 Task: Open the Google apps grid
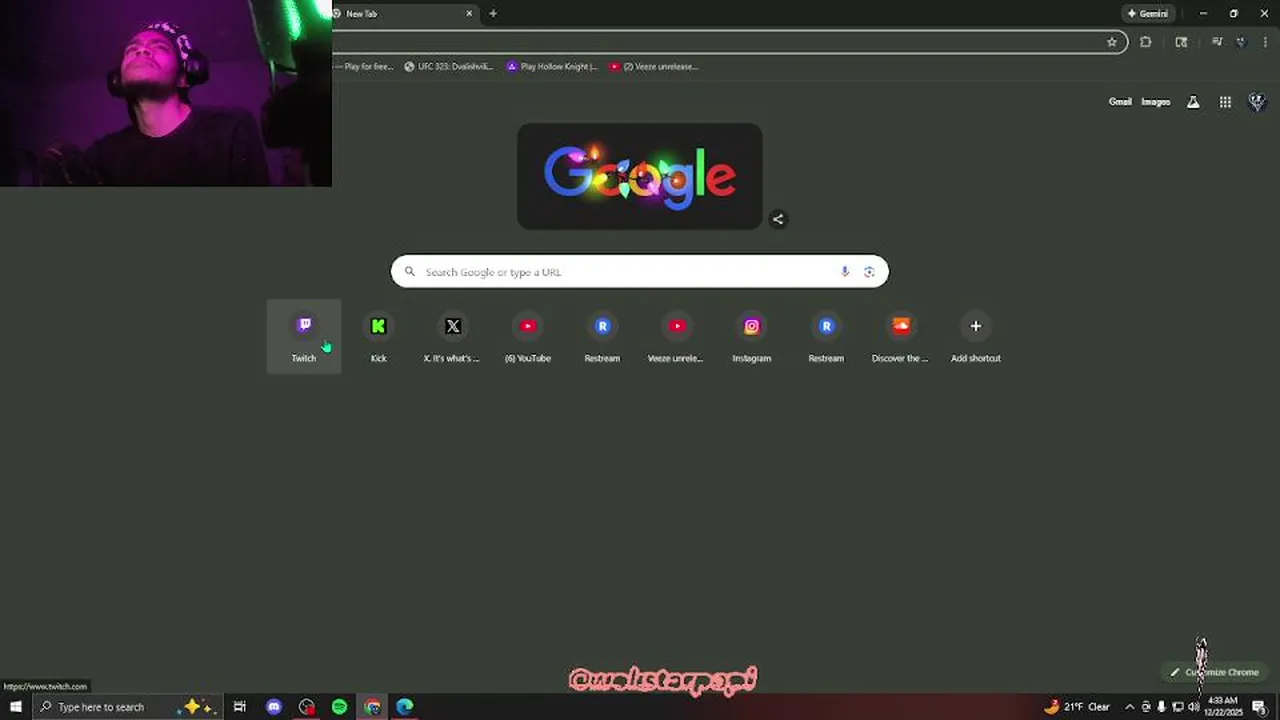(1225, 102)
